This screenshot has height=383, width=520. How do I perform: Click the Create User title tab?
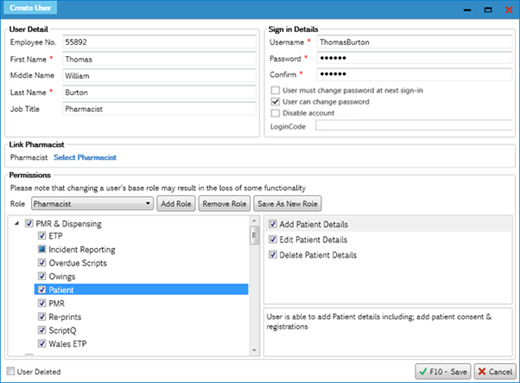(x=30, y=8)
